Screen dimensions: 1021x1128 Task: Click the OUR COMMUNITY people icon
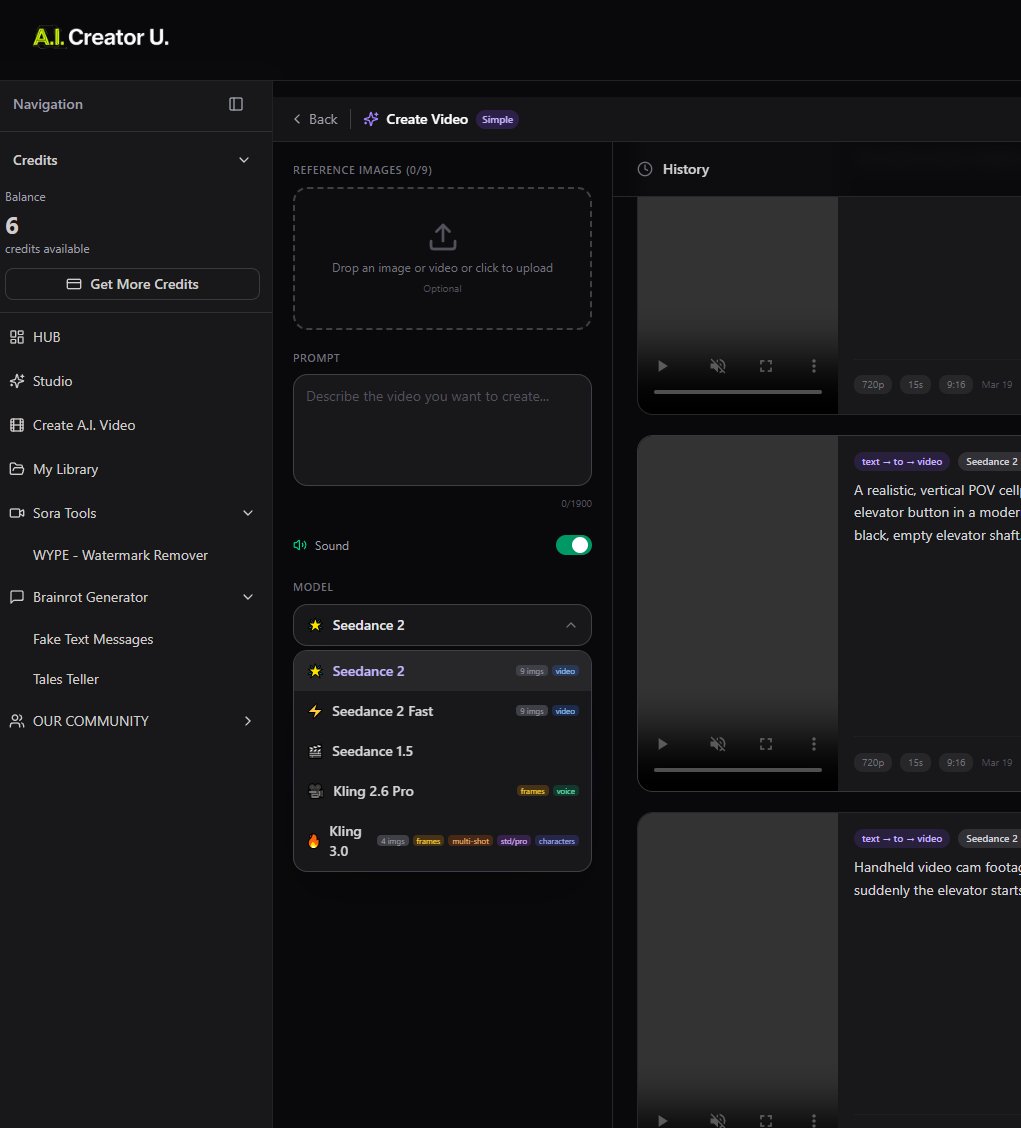tap(17, 721)
